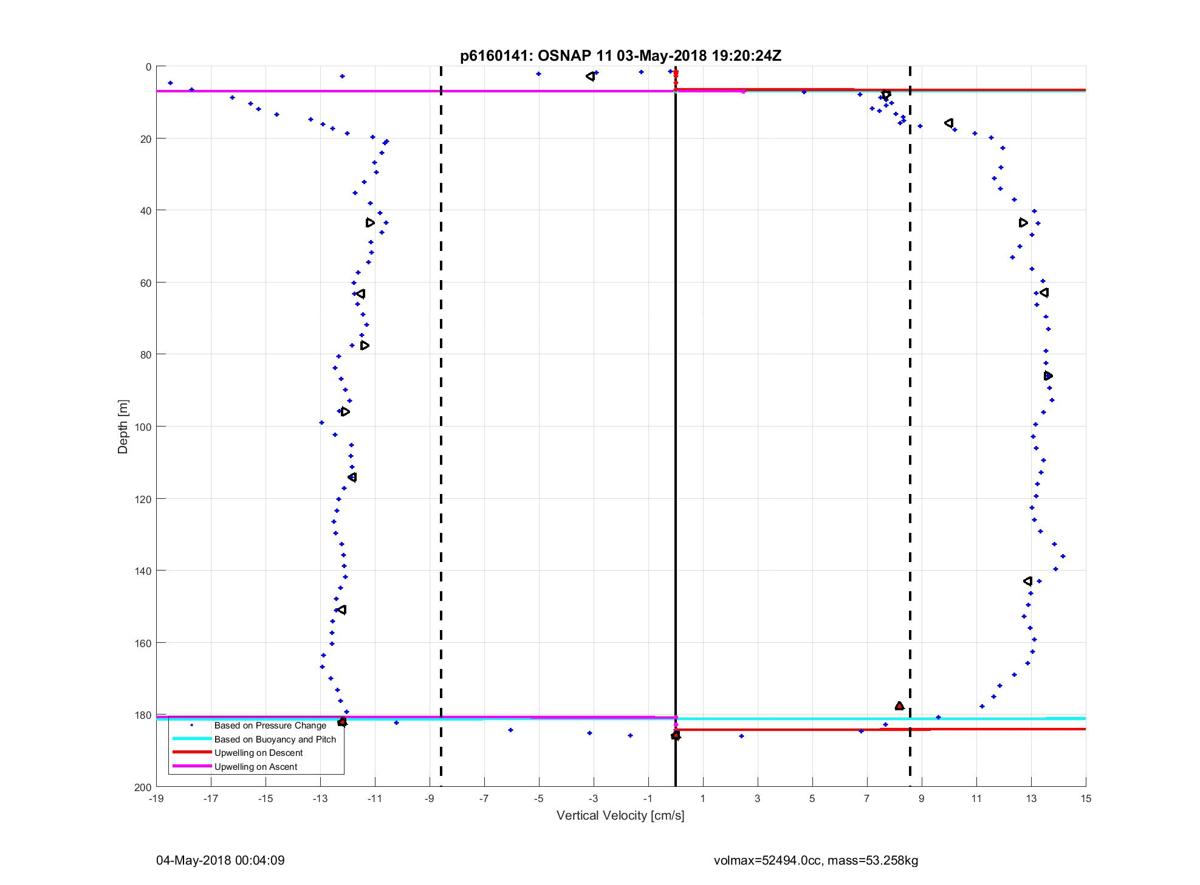The image size is (1200, 885).
Task: Click x-axis tick label '7'
Action: point(867,798)
